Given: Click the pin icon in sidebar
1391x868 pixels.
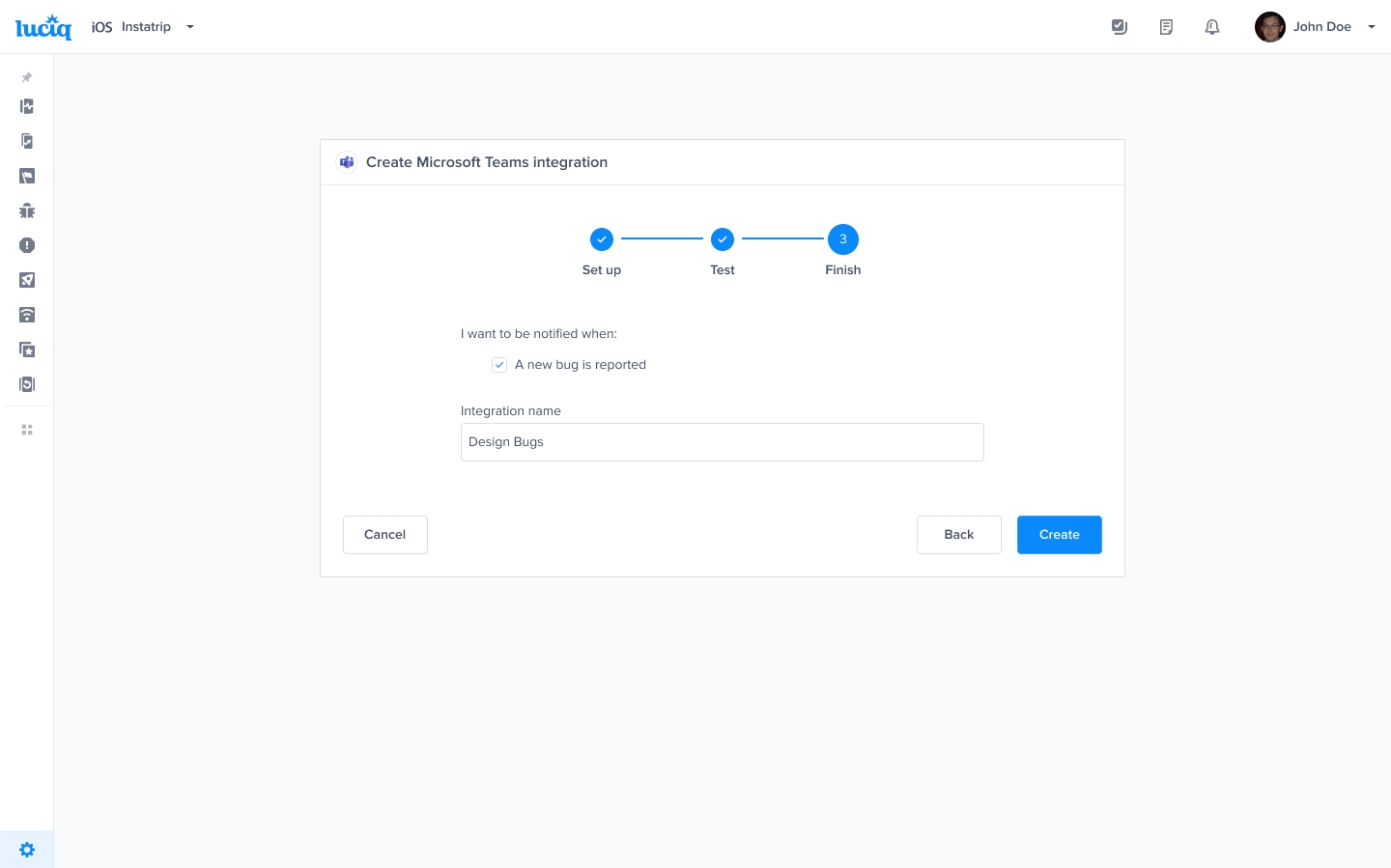Looking at the screenshot, I should (27, 77).
